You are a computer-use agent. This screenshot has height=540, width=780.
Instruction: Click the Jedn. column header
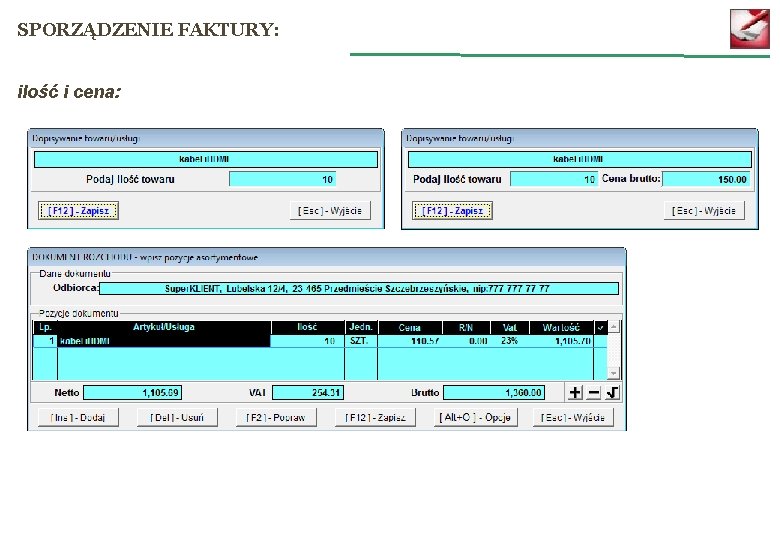tap(361, 327)
